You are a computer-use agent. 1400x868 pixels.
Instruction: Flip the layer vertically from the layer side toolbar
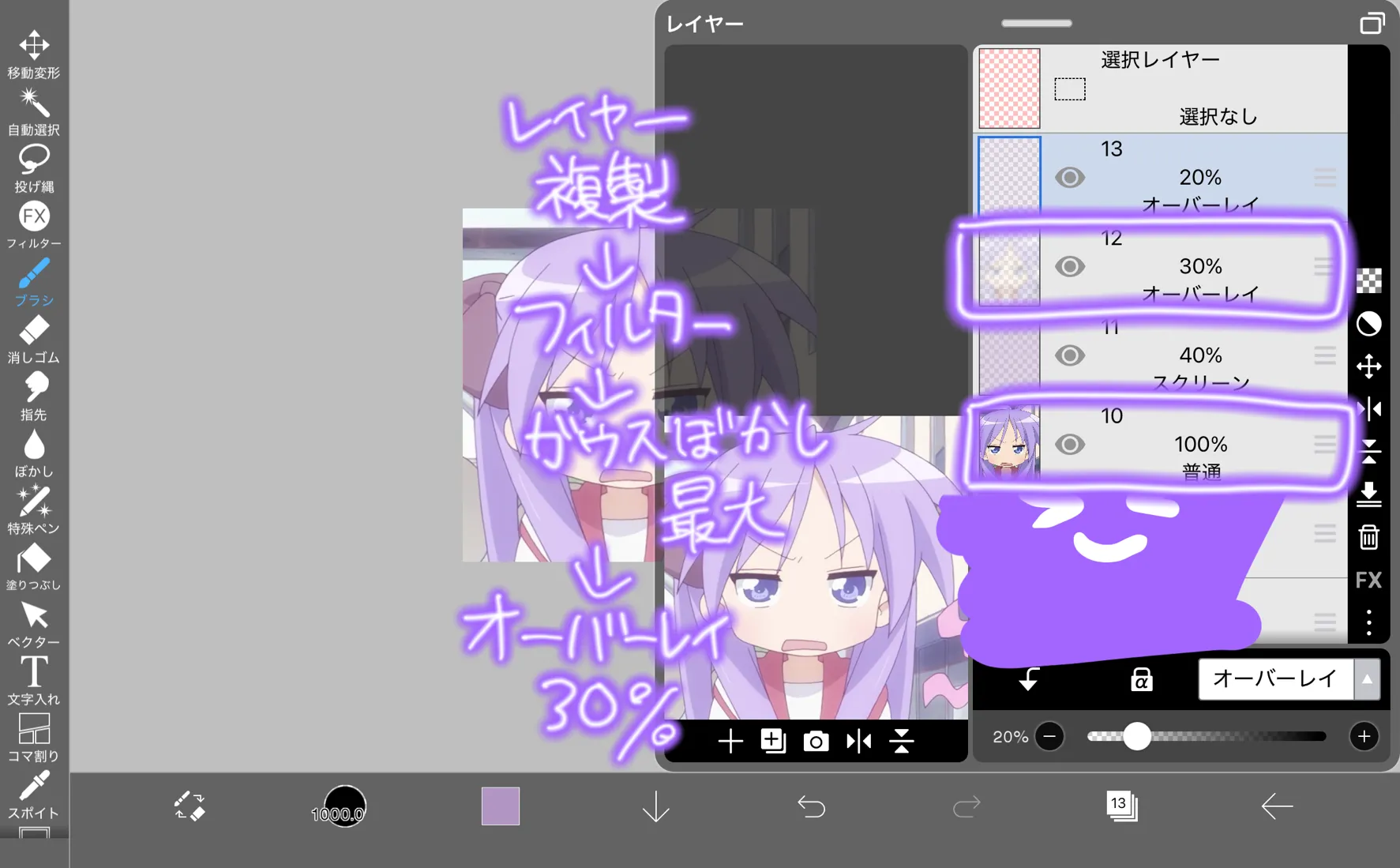click(1369, 452)
